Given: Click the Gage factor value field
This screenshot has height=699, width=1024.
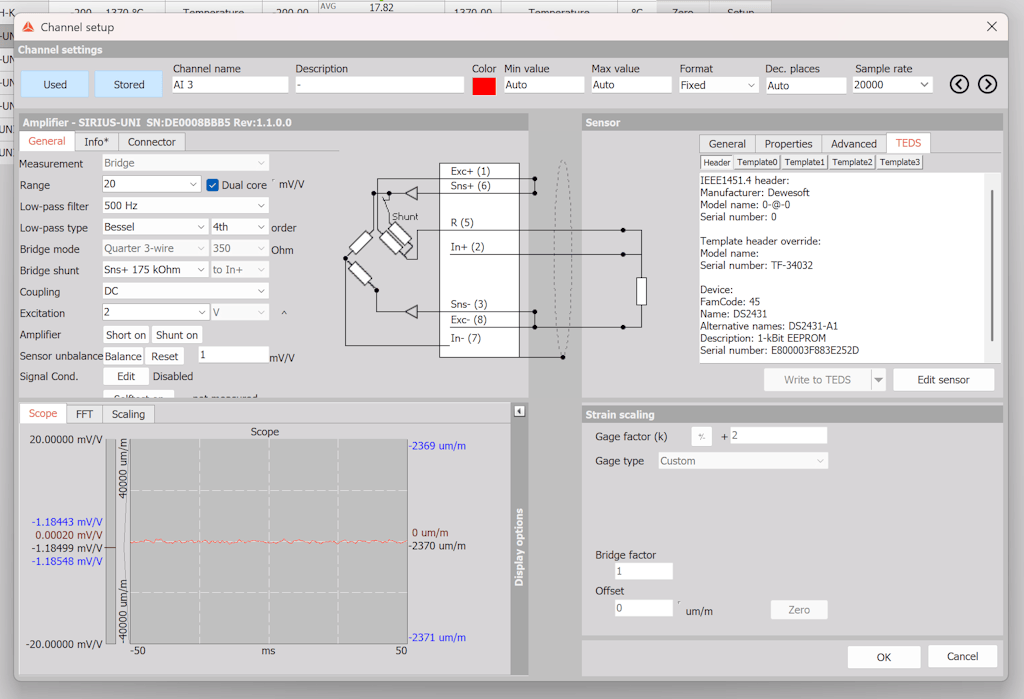Looking at the screenshot, I should (x=778, y=436).
